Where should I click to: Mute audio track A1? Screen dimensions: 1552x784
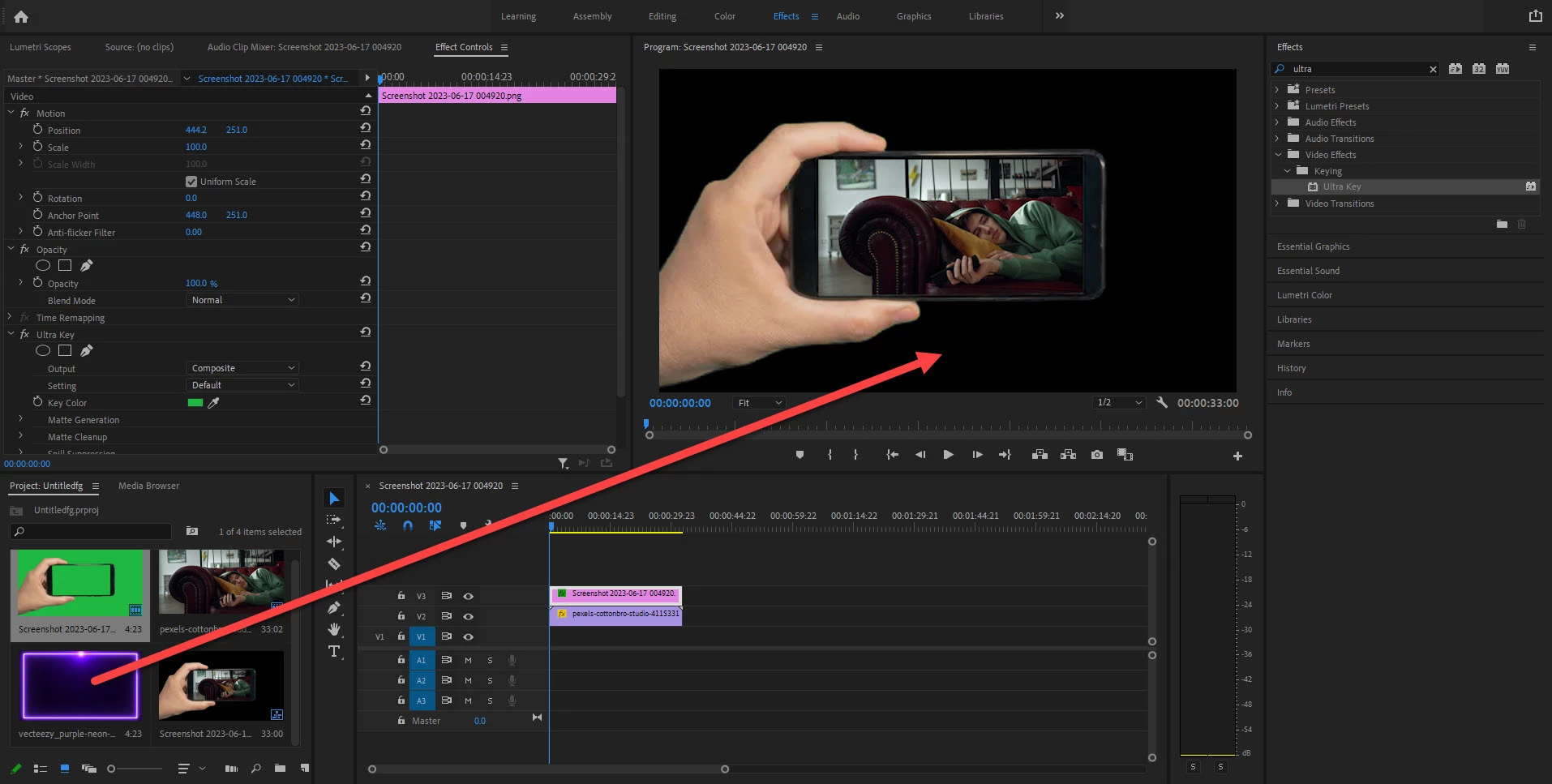468,660
